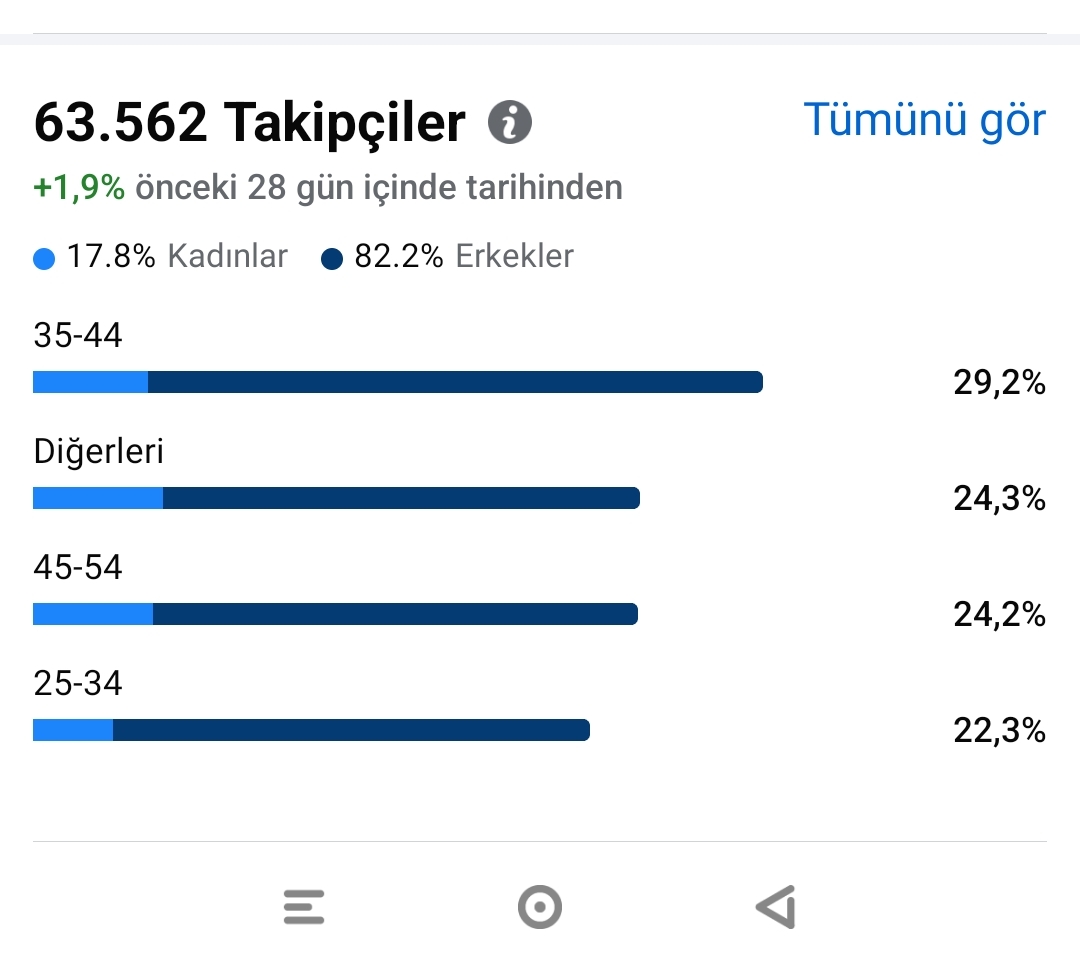Open the Tümünü gör link

click(x=925, y=120)
